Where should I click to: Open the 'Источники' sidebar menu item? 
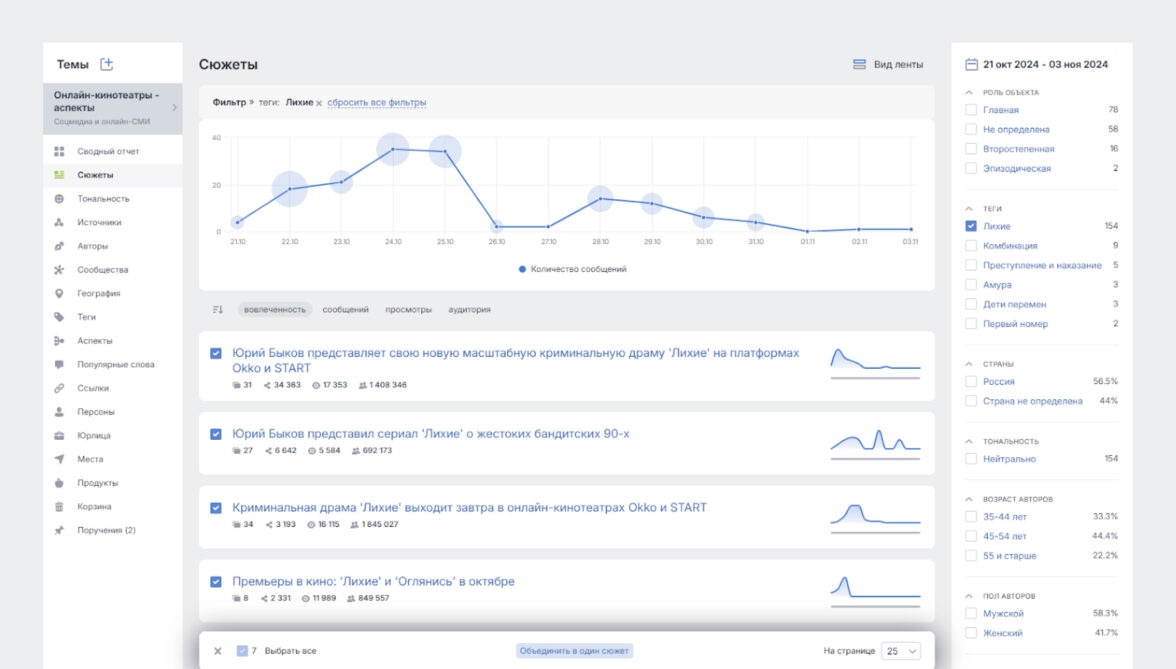click(x=99, y=223)
